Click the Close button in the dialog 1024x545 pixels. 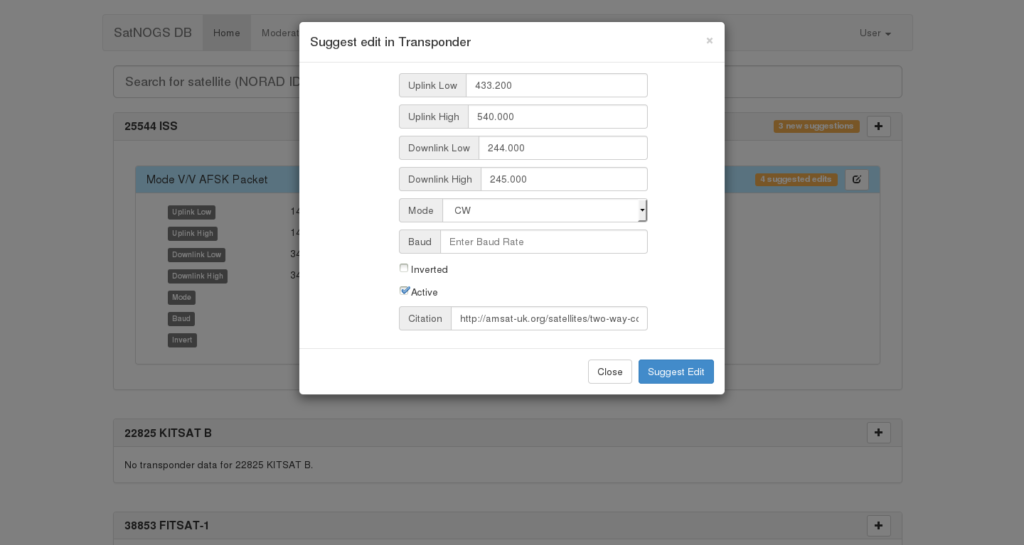point(610,372)
